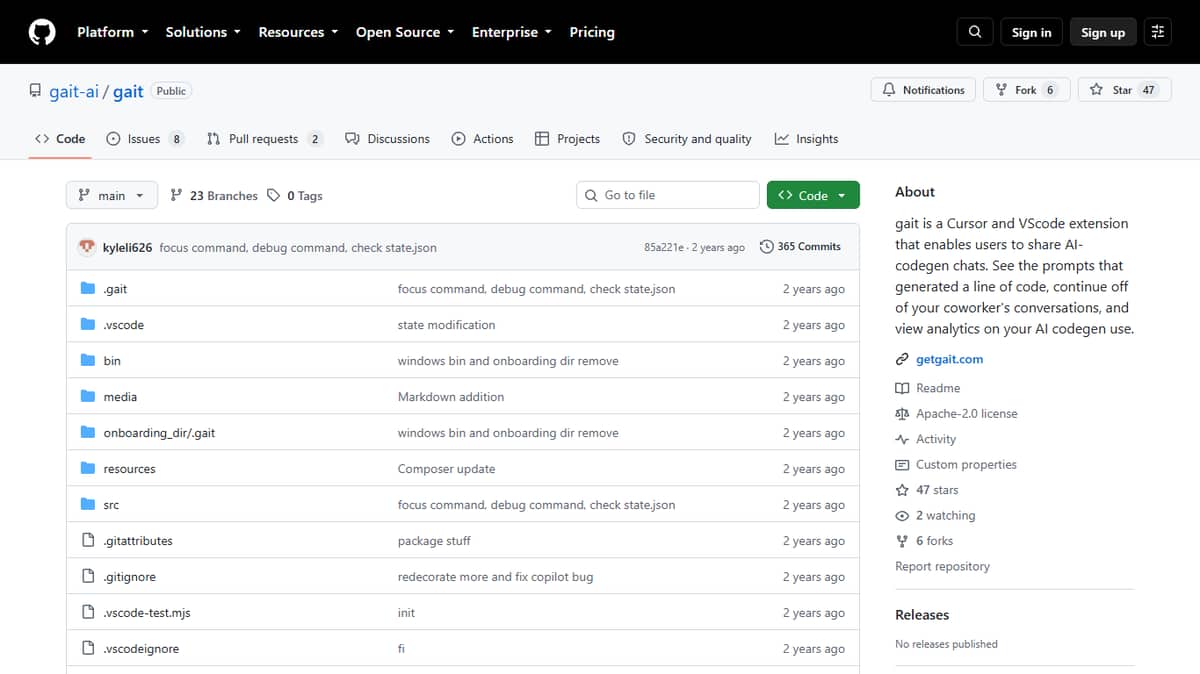The width and height of the screenshot is (1200, 674).
Task: Open Security and quality tab
Action: [x=686, y=139]
